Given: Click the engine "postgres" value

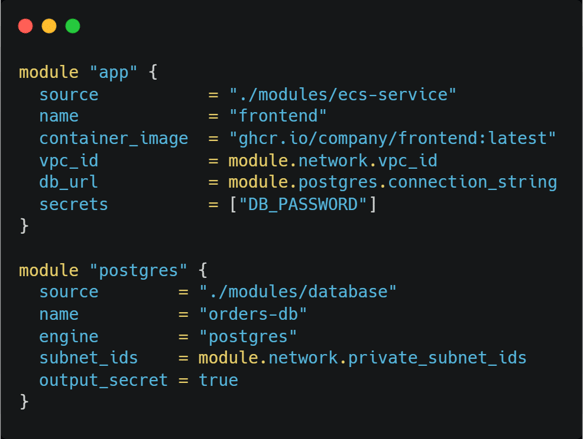Looking at the screenshot, I should coord(248,337).
